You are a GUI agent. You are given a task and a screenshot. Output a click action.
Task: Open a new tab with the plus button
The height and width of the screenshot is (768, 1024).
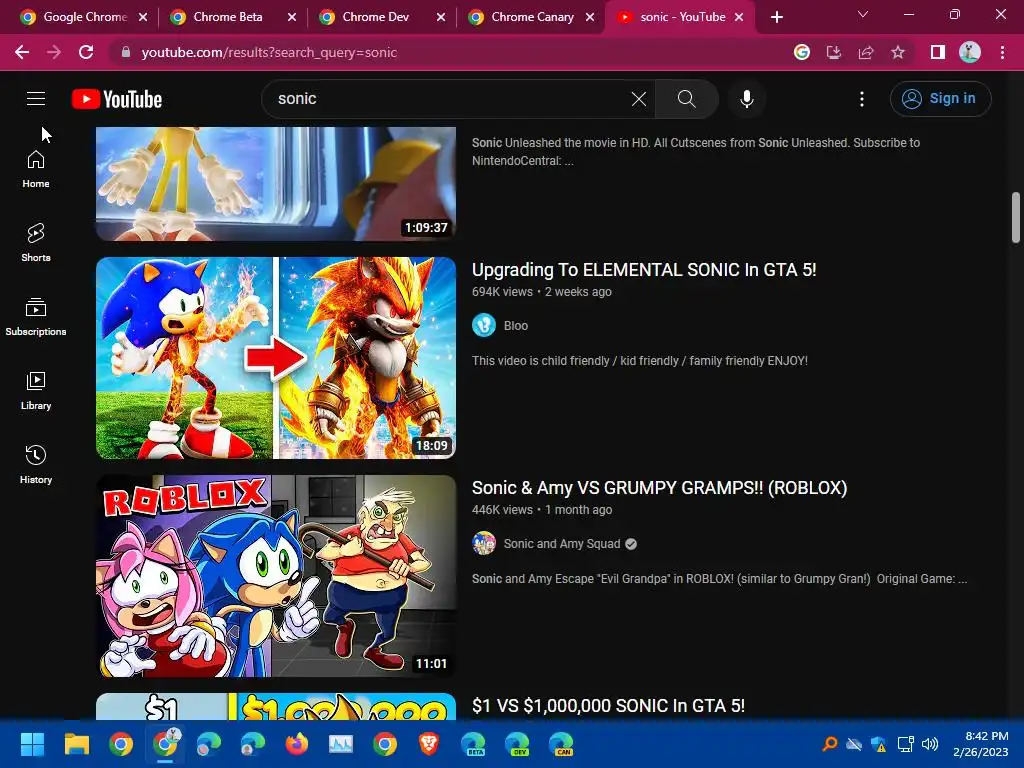pos(776,17)
